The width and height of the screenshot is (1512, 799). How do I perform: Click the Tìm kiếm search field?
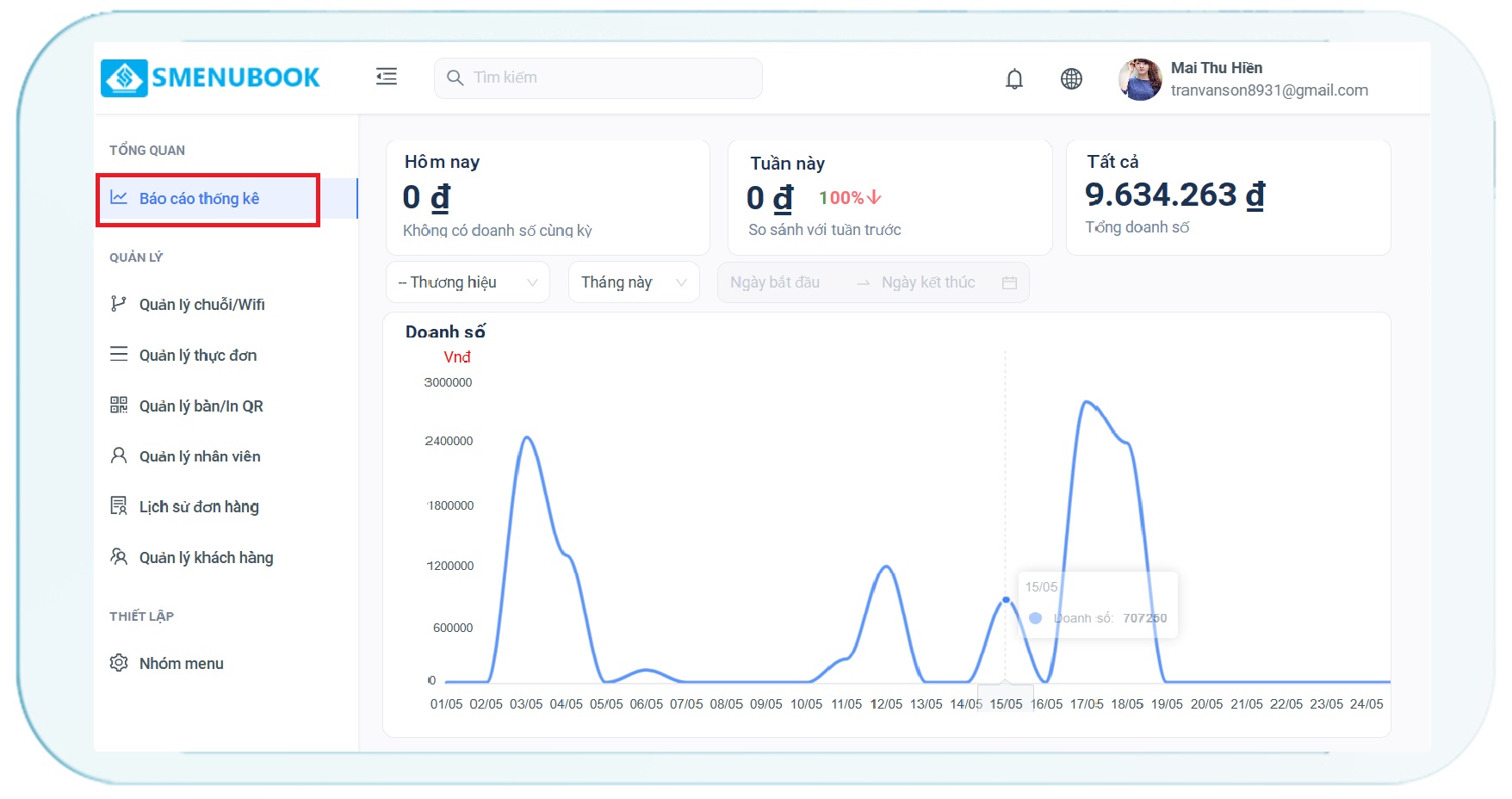(603, 78)
